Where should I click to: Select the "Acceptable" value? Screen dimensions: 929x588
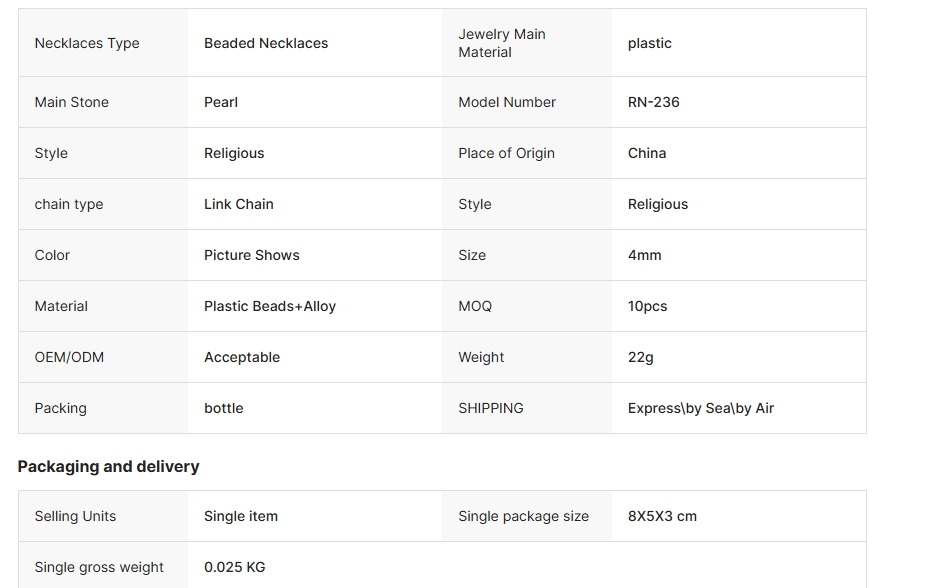tap(242, 357)
